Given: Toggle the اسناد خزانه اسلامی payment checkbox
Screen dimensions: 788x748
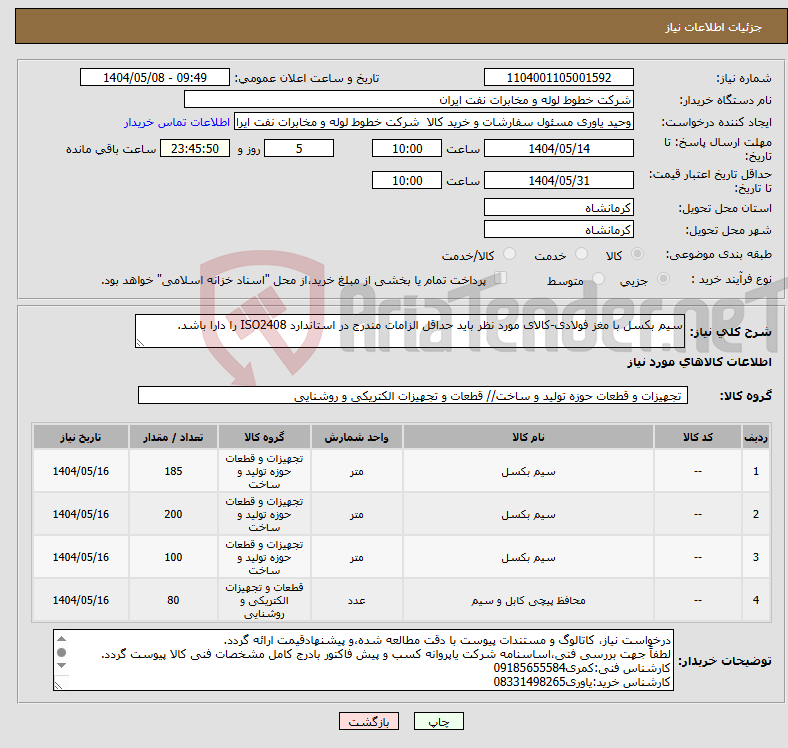Looking at the screenshot, I should (x=500, y=277).
